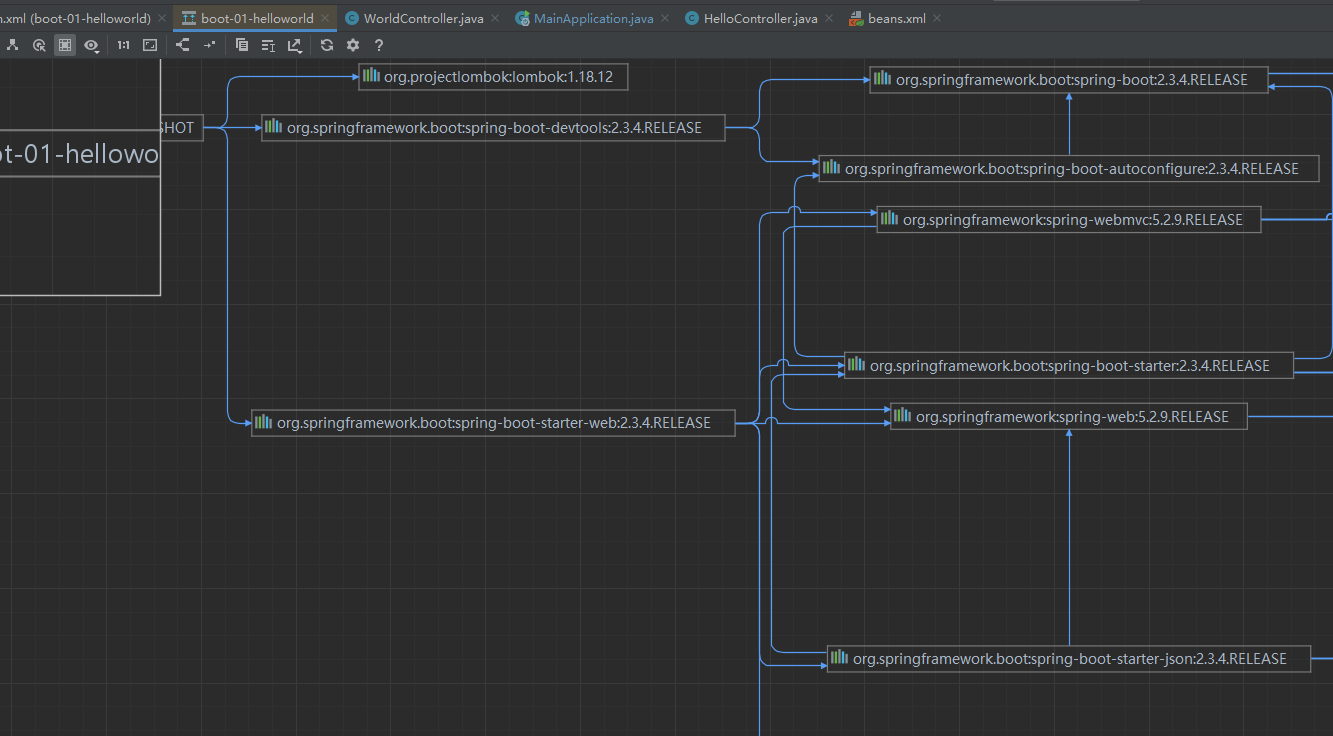1333x736 pixels.
Task: Toggle the border/grid display toolbar button
Action: click(x=65, y=45)
